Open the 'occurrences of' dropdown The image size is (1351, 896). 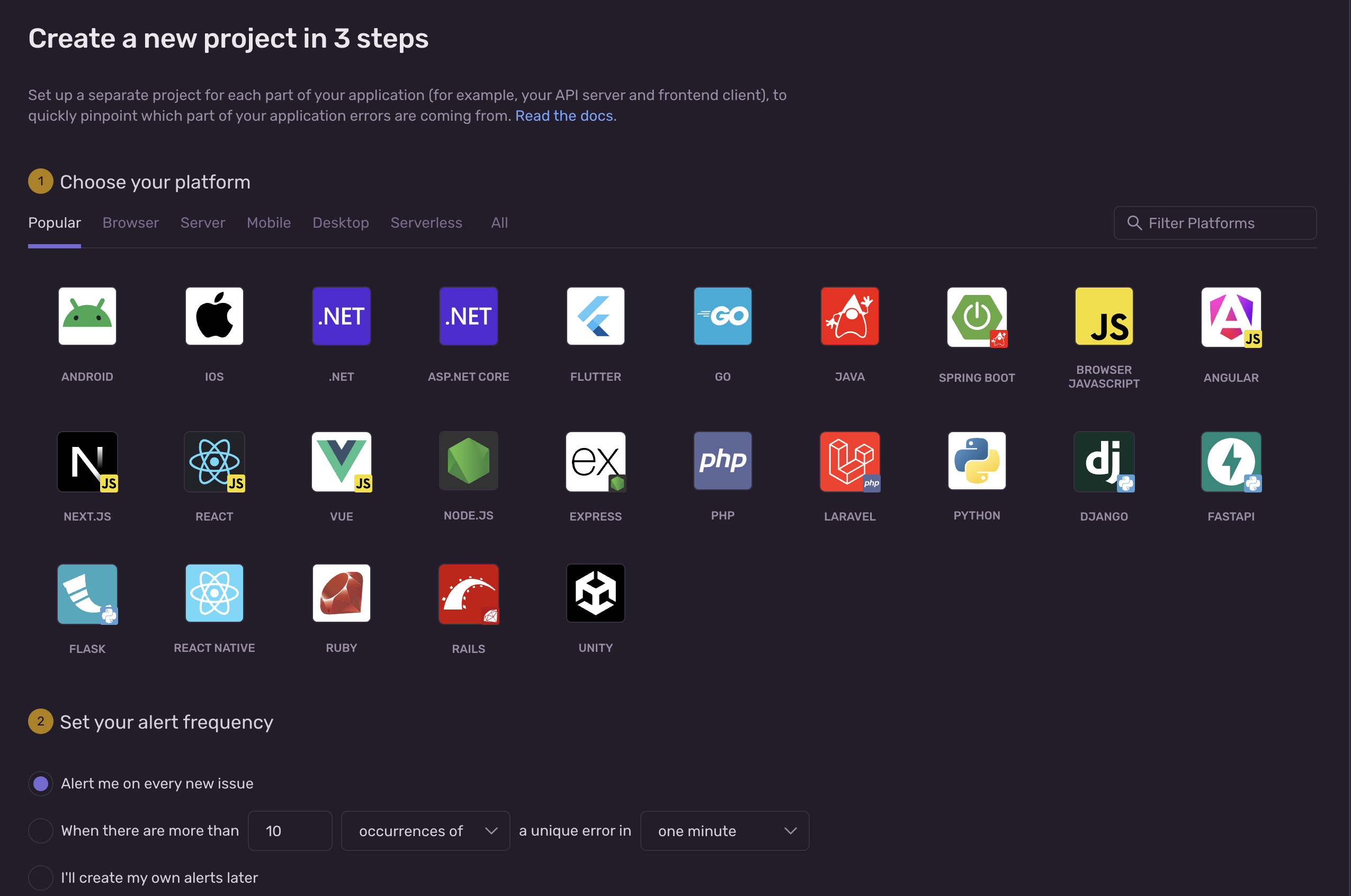coord(425,831)
